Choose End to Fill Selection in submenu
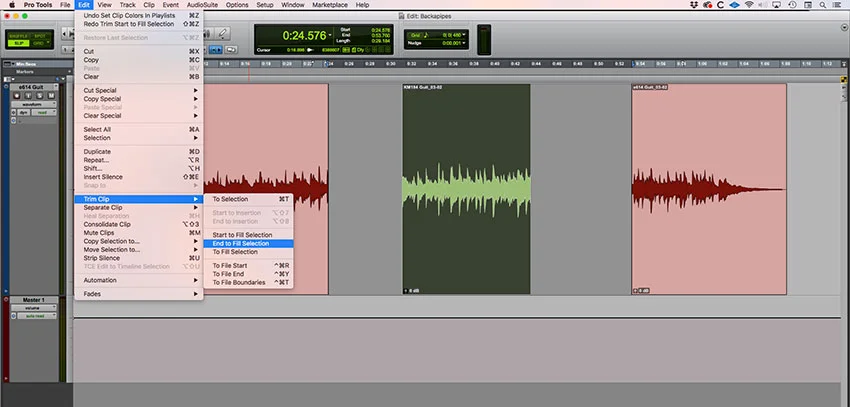The width and height of the screenshot is (850, 407). 248,243
